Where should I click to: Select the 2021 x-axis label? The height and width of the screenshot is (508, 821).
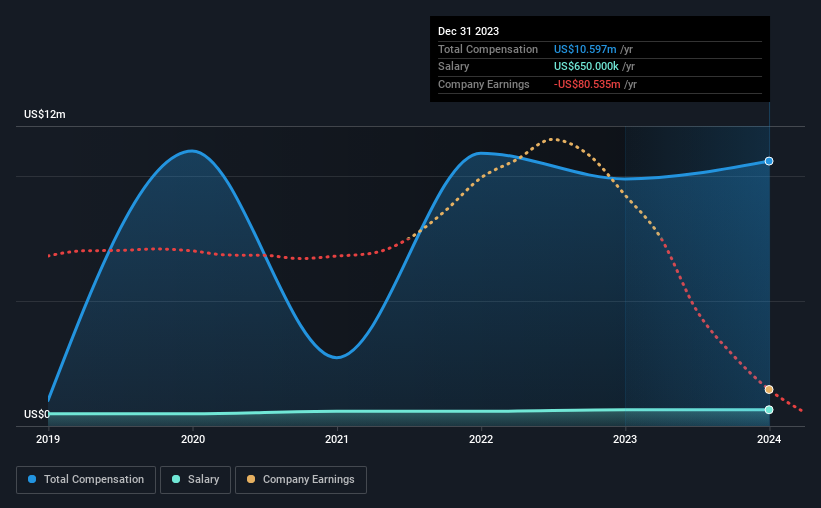[337, 439]
